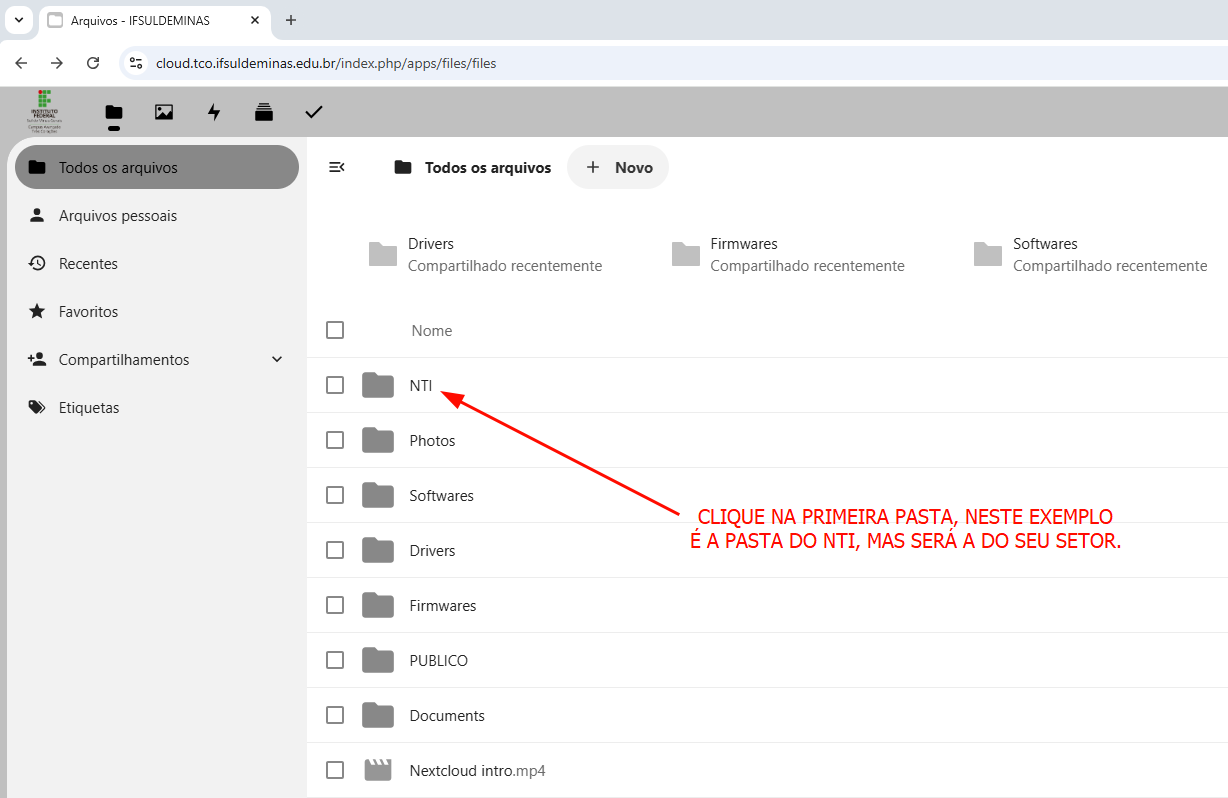Open the Activity lightning bolt icon
The width and height of the screenshot is (1228, 798).
[x=214, y=112]
